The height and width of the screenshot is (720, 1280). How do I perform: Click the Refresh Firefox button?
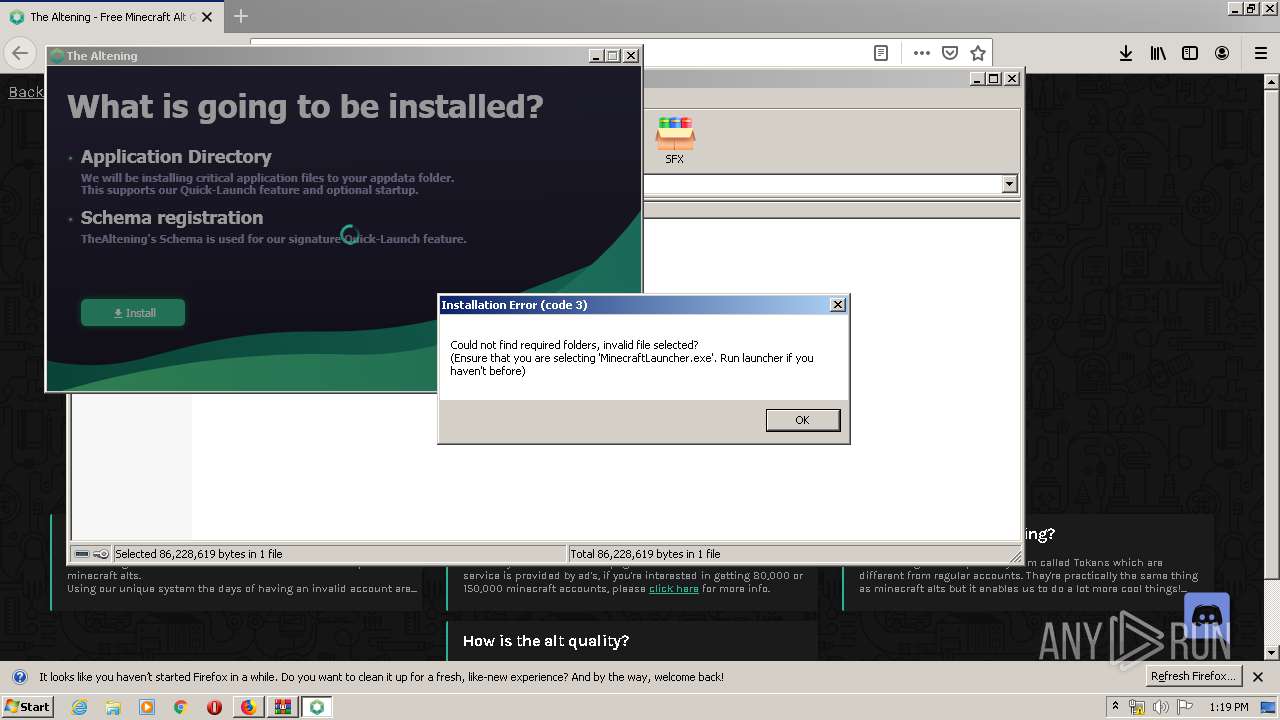pos(1193,677)
